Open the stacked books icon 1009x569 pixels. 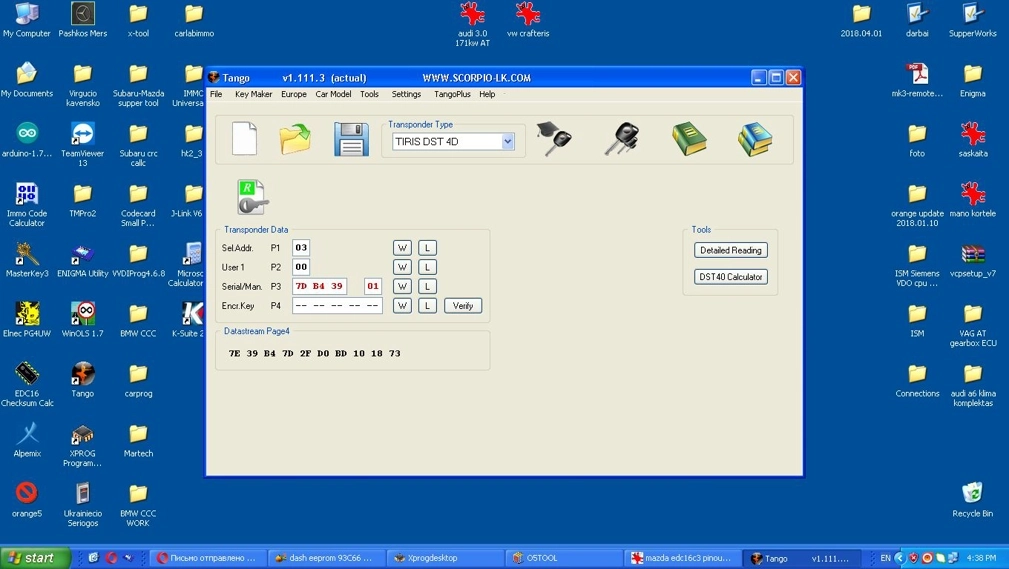point(755,138)
